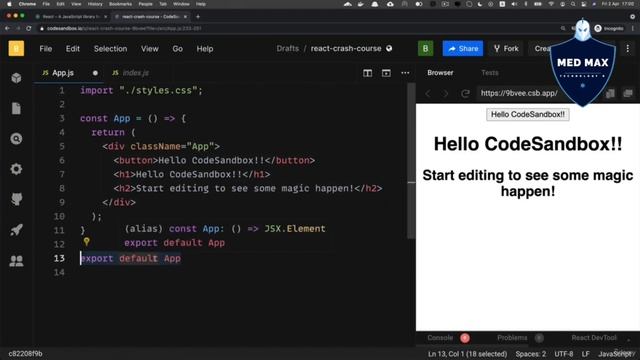Open editor more options ellipsis
The height and width of the screenshot is (360, 640).
click(405, 73)
